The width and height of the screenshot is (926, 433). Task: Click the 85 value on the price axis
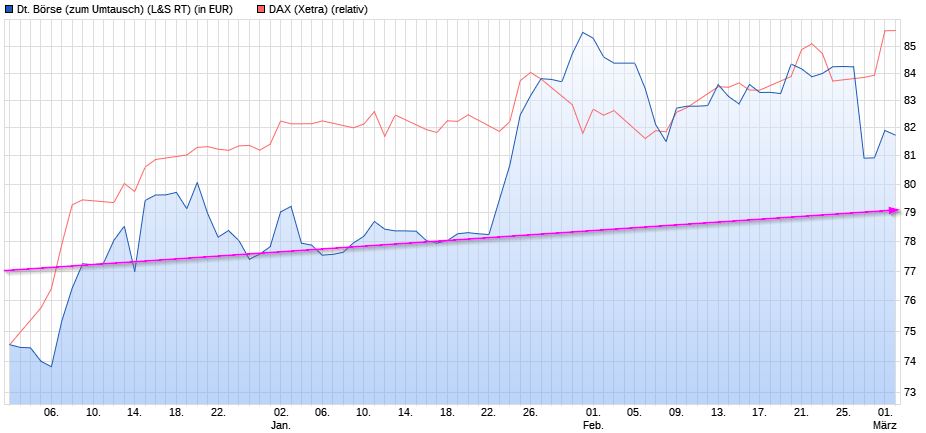910,46
